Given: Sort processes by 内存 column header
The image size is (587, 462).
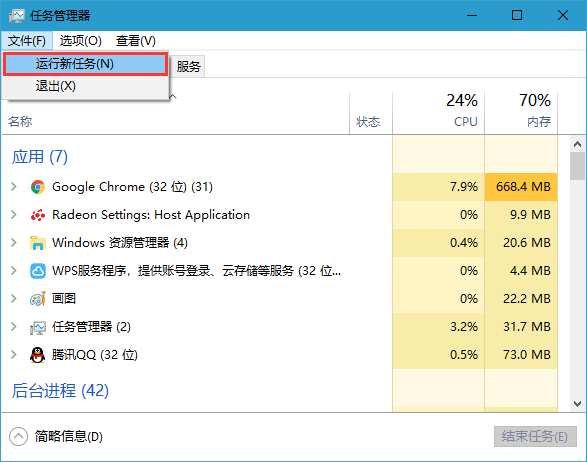Looking at the screenshot, I should (x=521, y=112).
